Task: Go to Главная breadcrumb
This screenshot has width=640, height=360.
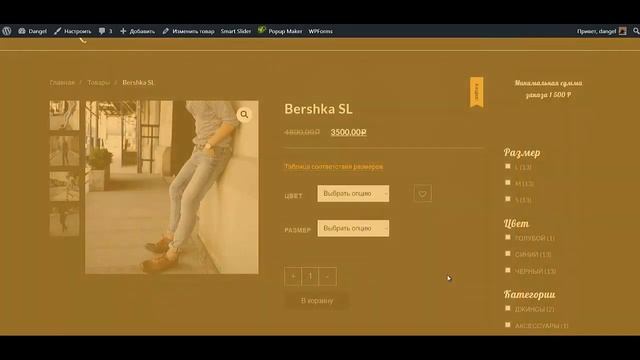Action: 62,82
